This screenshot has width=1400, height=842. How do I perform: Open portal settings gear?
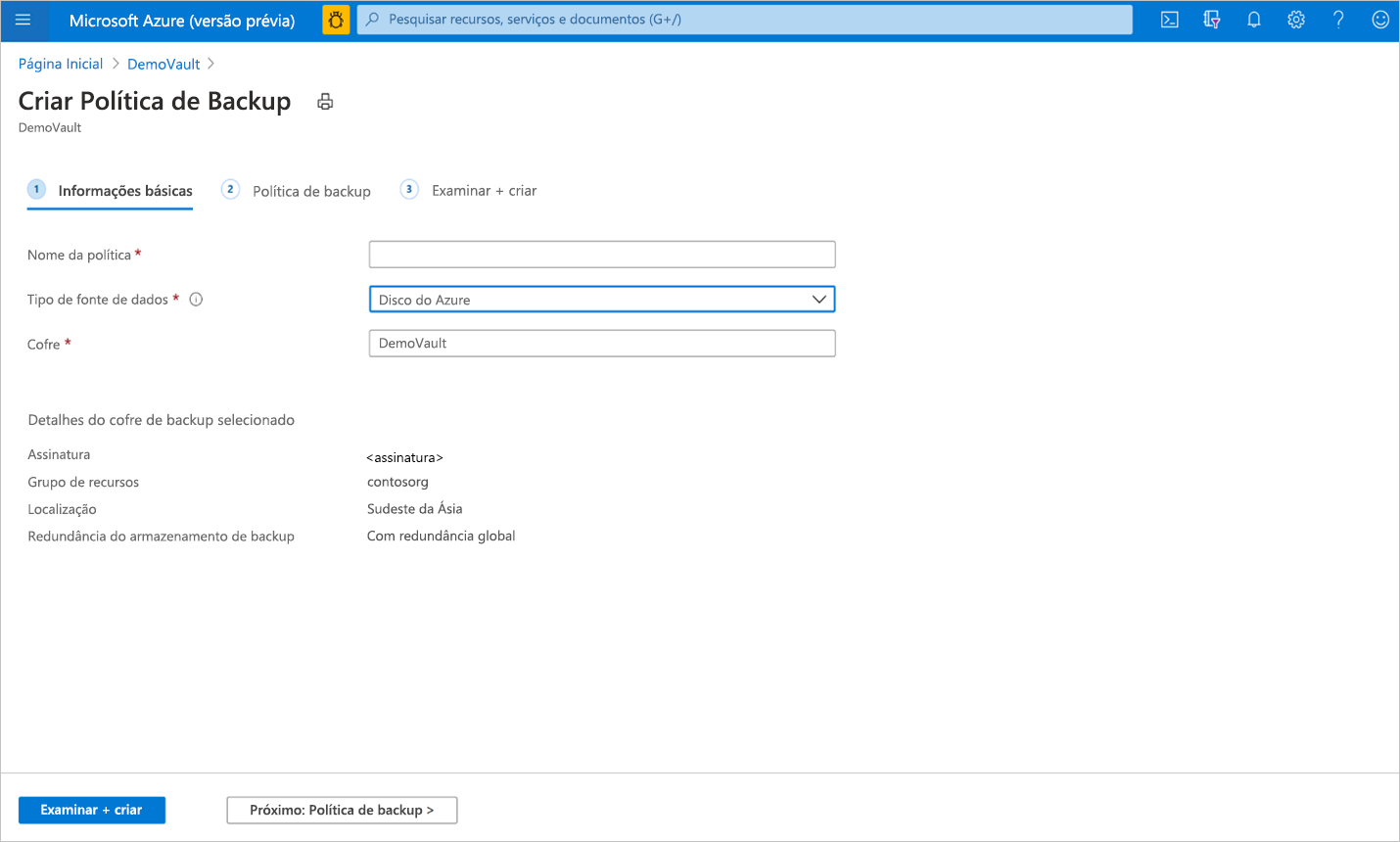1296,20
